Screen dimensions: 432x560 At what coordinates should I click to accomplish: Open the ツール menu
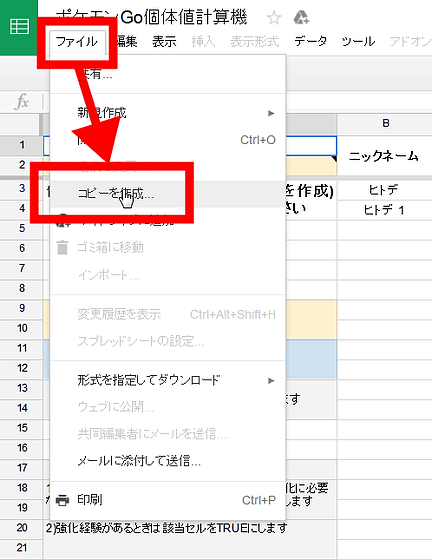[x=358, y=42]
